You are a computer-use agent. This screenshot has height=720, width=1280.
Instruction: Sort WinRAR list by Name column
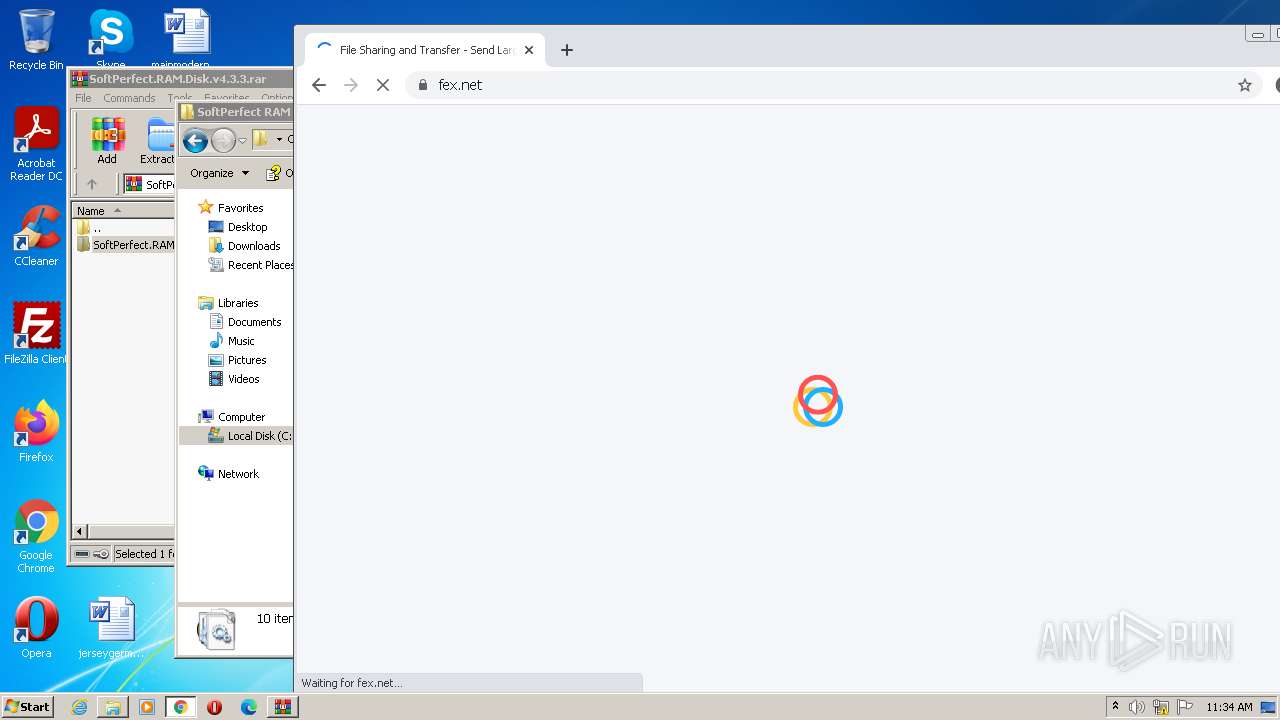[x=123, y=210]
